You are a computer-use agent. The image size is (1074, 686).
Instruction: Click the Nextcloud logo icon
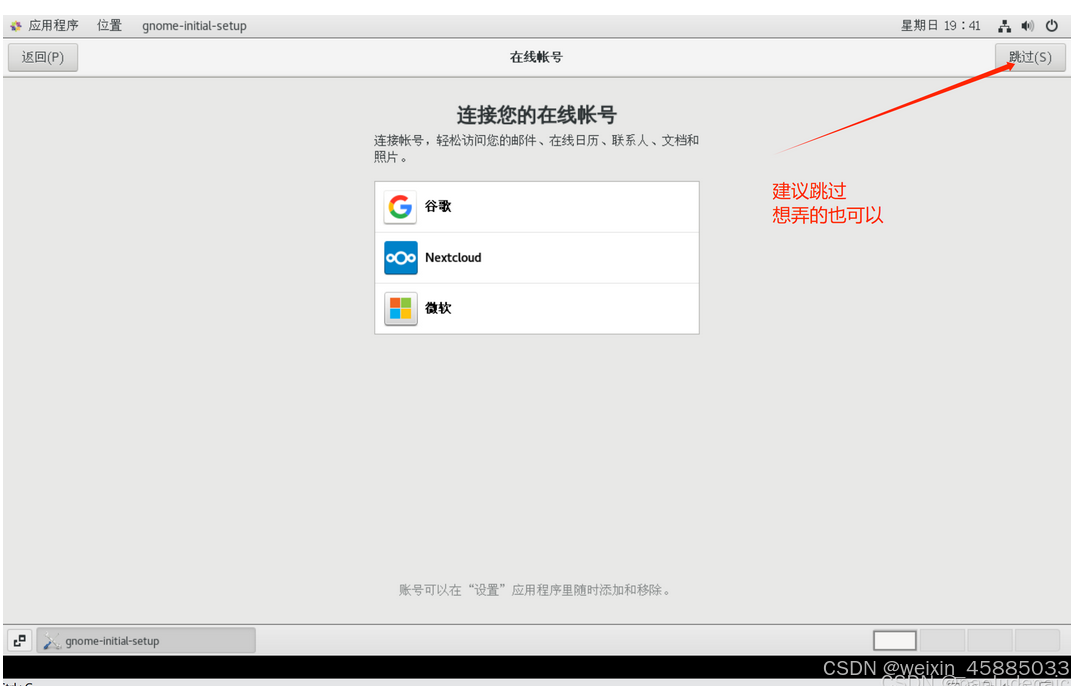pos(400,257)
